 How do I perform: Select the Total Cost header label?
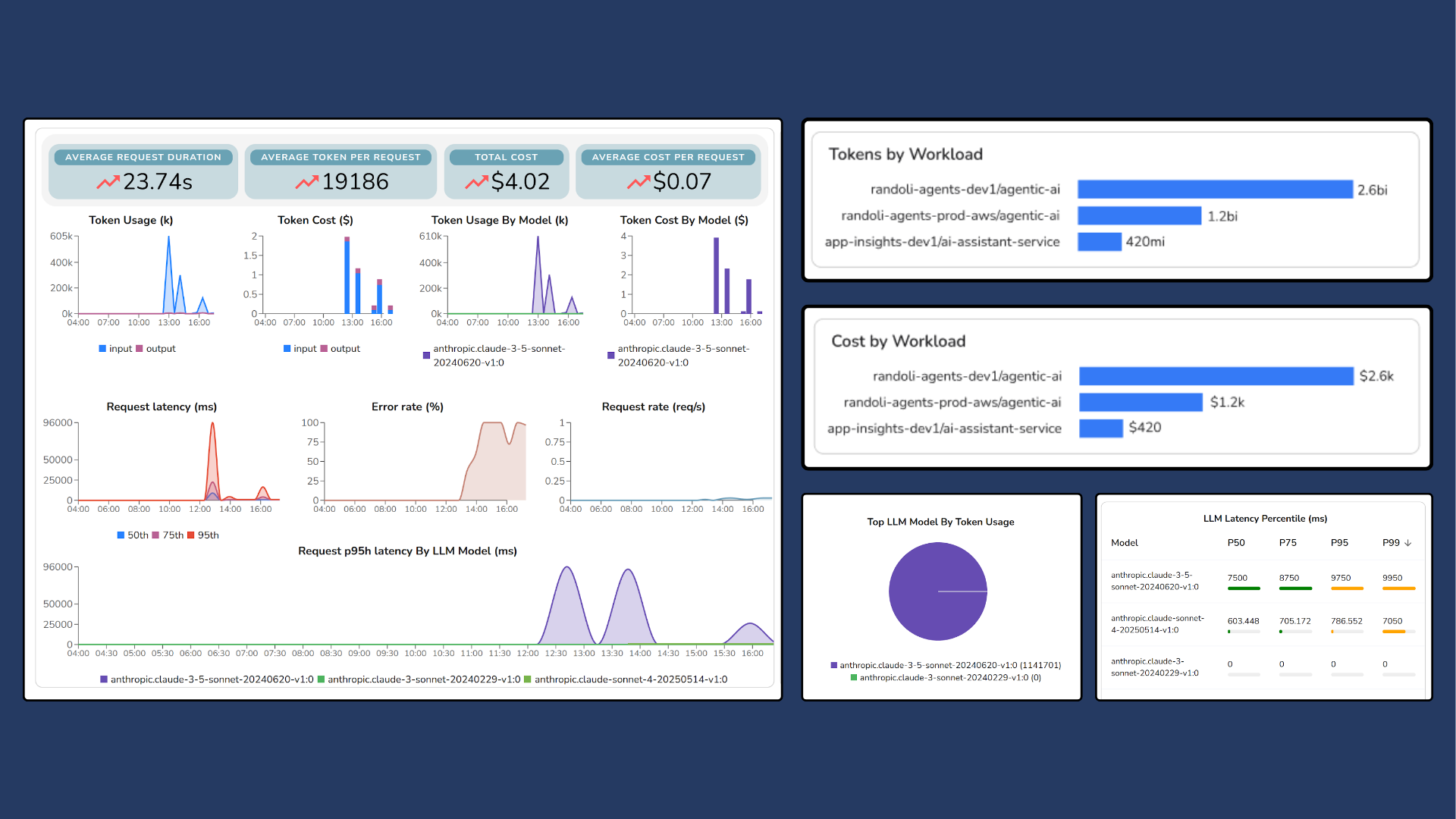click(x=506, y=157)
